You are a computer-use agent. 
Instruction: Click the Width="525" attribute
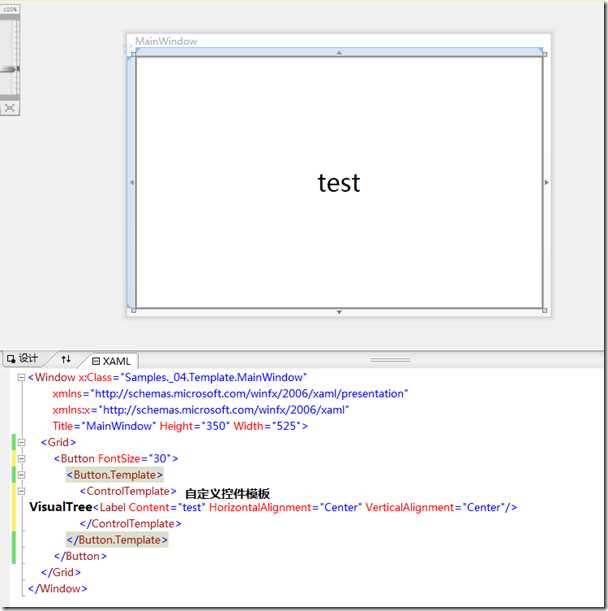point(267,426)
